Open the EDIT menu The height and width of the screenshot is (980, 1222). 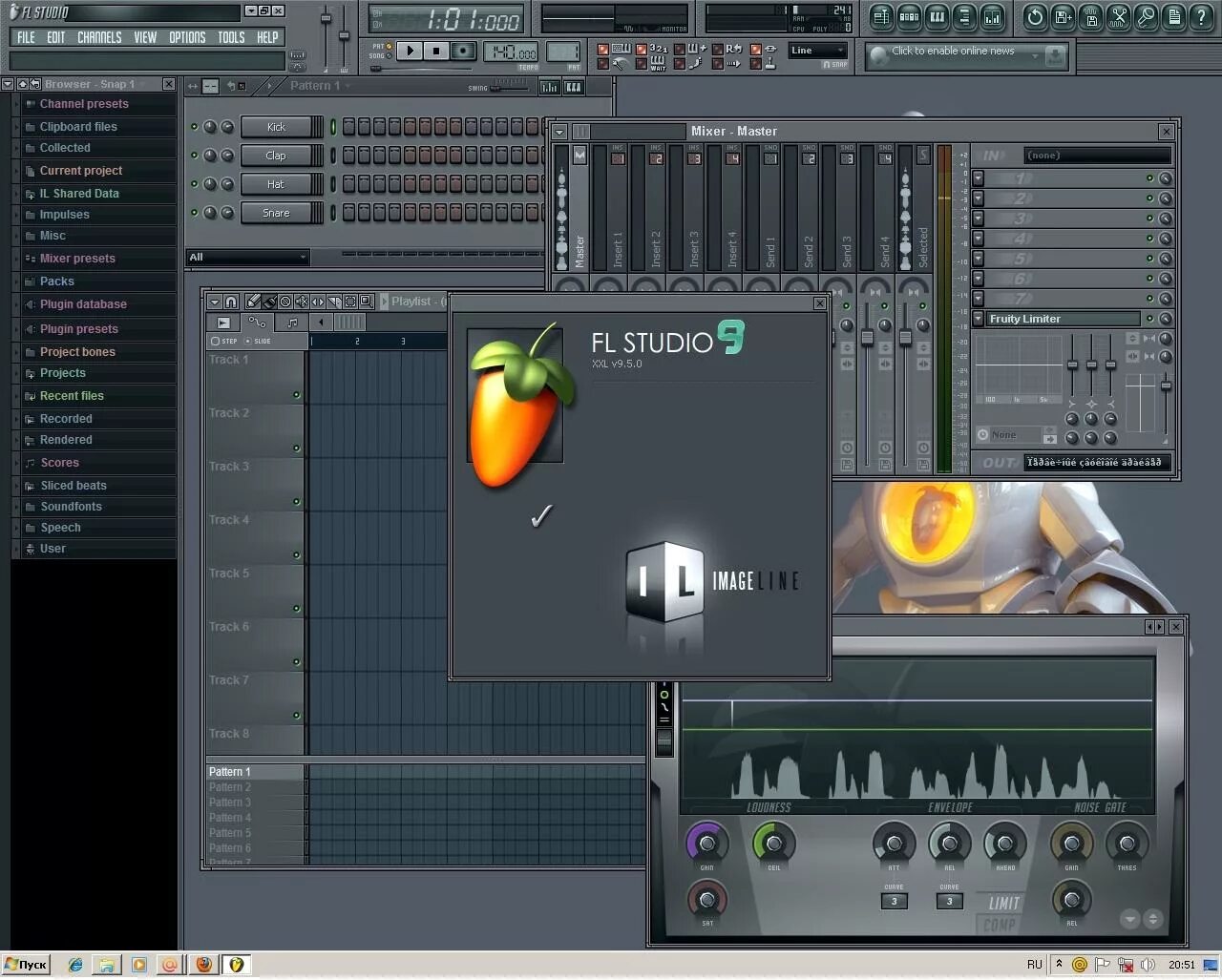(56, 37)
